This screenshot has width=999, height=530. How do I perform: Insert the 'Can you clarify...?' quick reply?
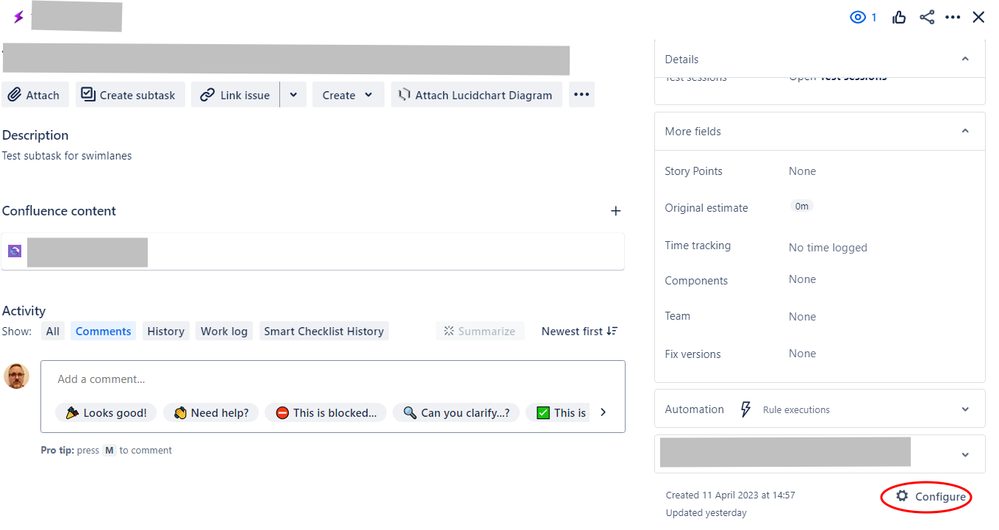pyautogui.click(x=456, y=413)
